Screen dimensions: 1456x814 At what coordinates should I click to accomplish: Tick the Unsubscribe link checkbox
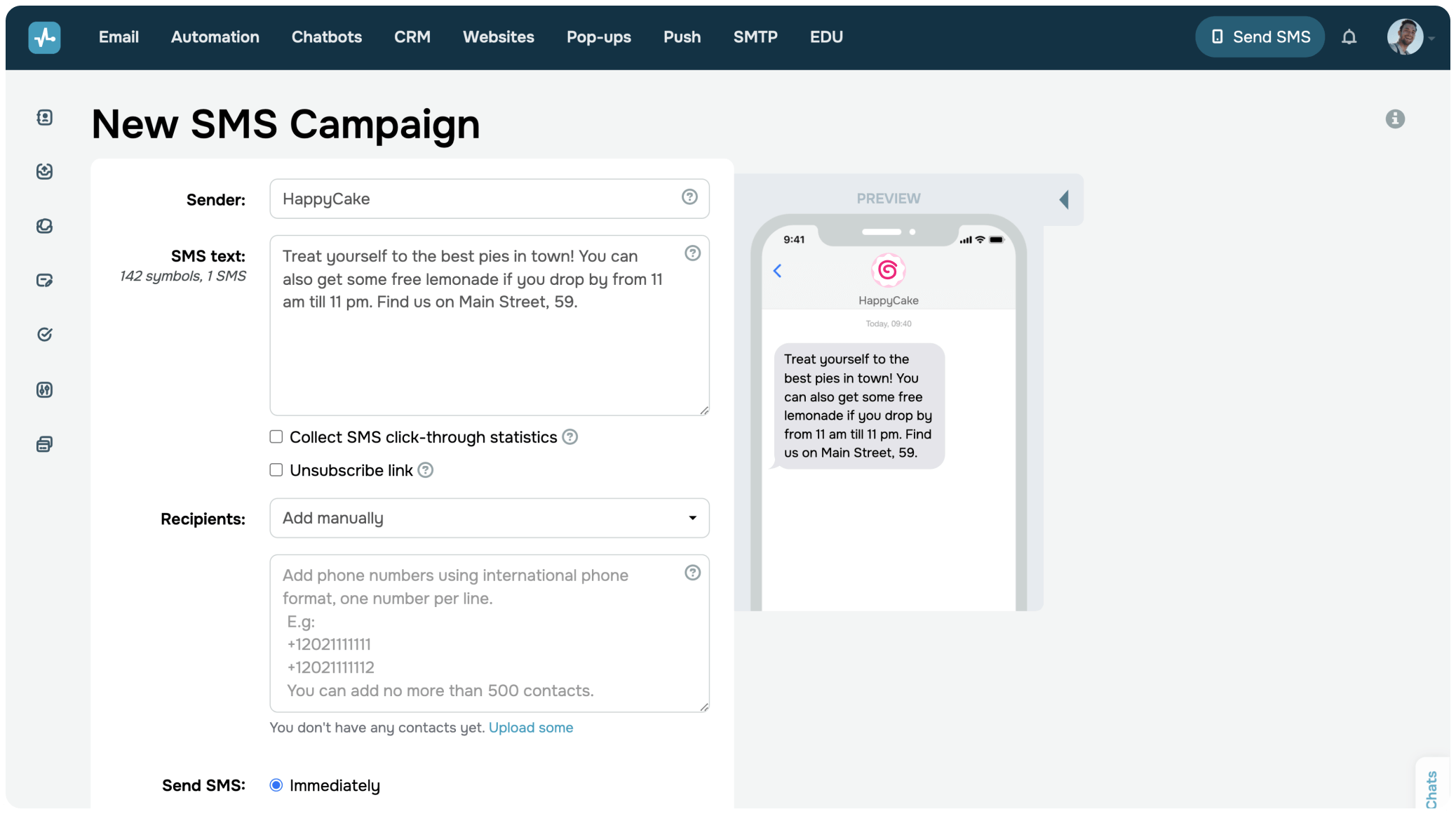coord(276,470)
